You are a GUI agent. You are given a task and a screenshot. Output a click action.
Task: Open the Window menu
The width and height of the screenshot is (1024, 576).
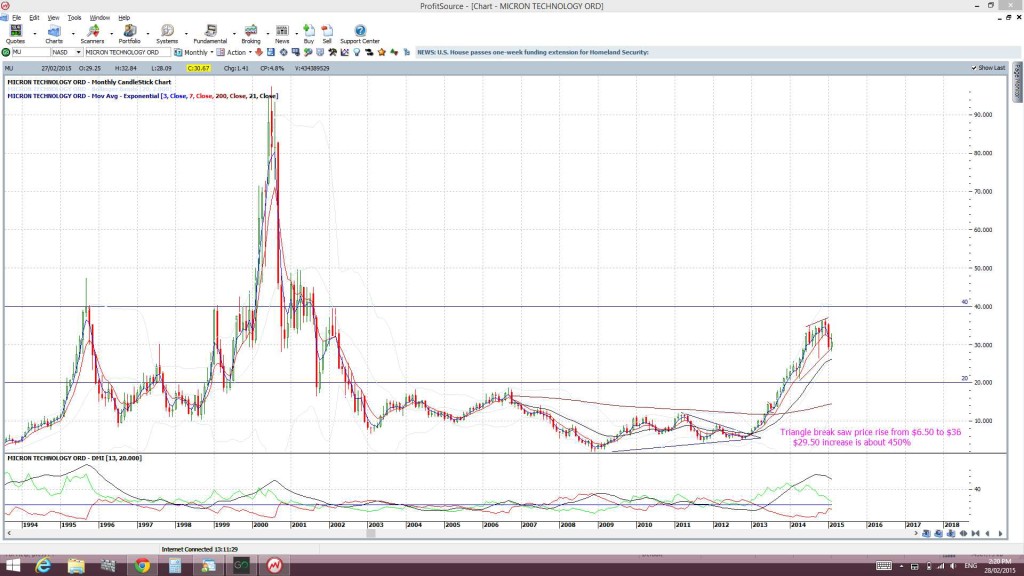[x=99, y=18]
